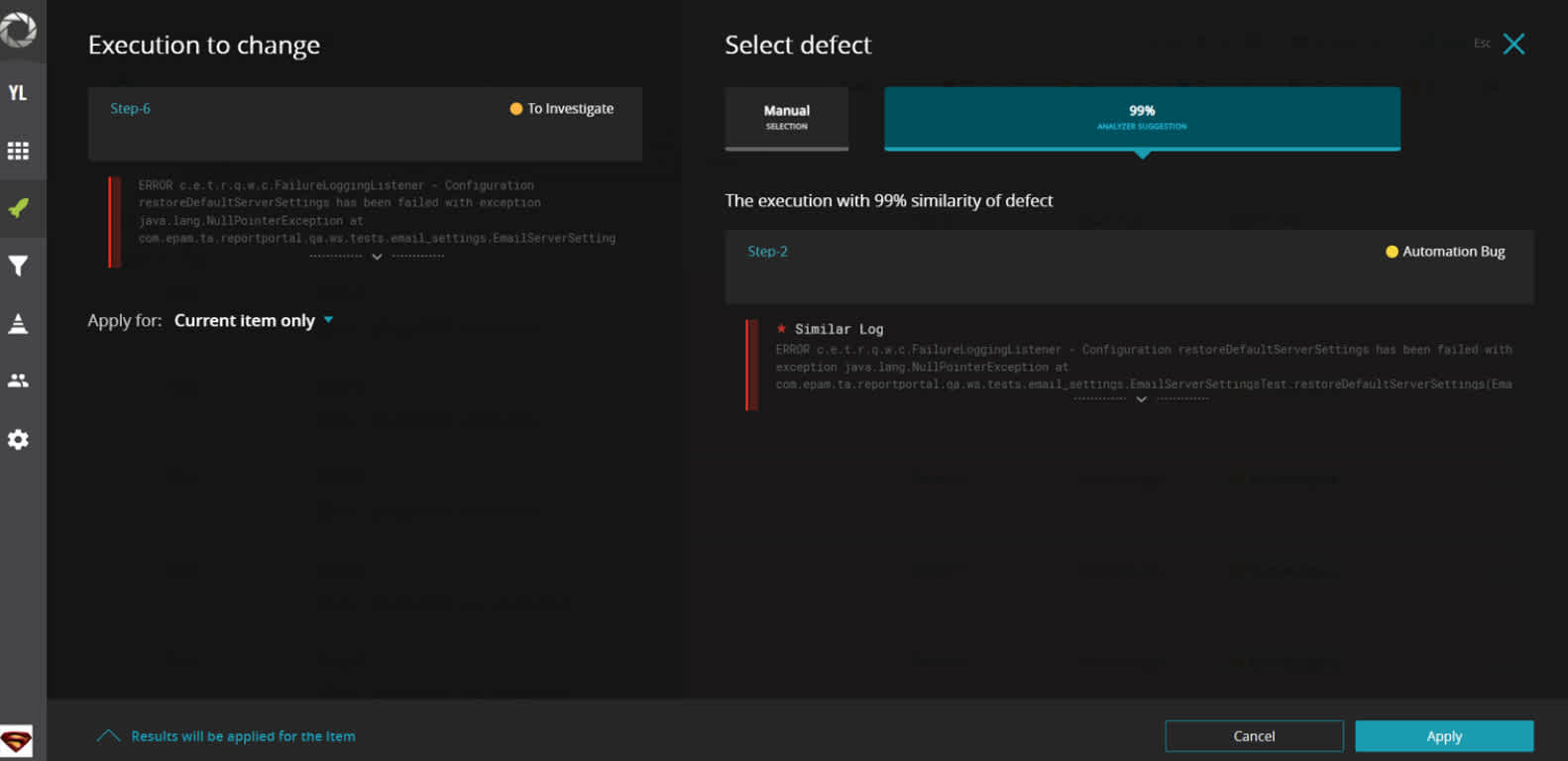Select the Step-2 suggested execution card

[x=1129, y=267]
